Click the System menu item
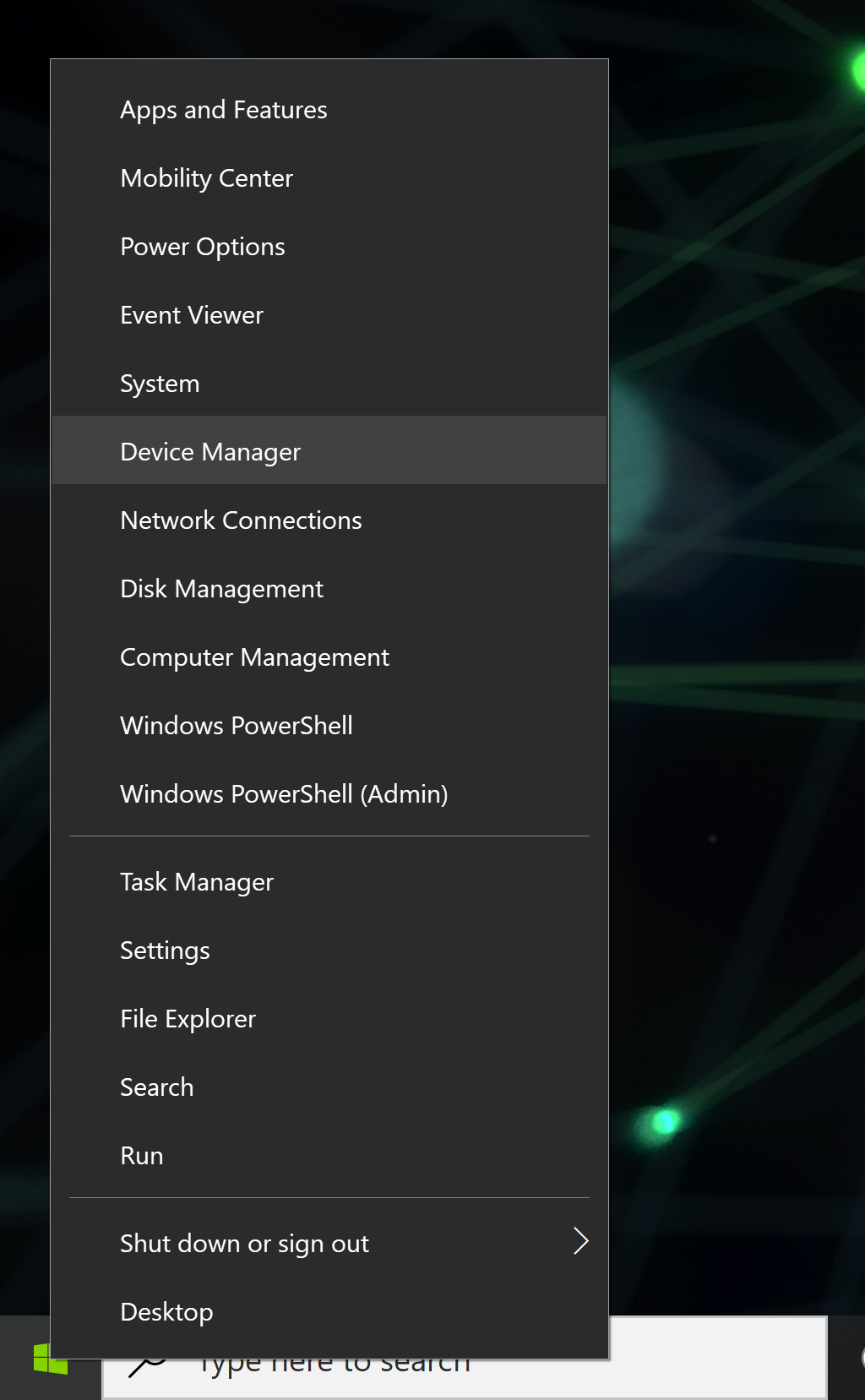 click(x=160, y=384)
